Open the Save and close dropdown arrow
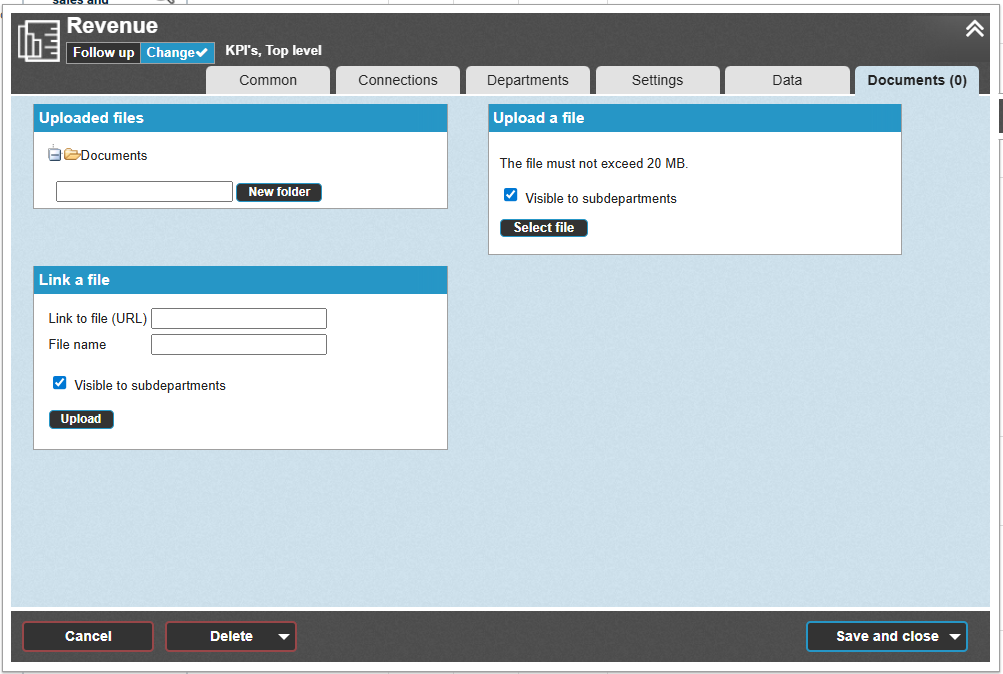The height and width of the screenshot is (674, 1003). click(955, 637)
